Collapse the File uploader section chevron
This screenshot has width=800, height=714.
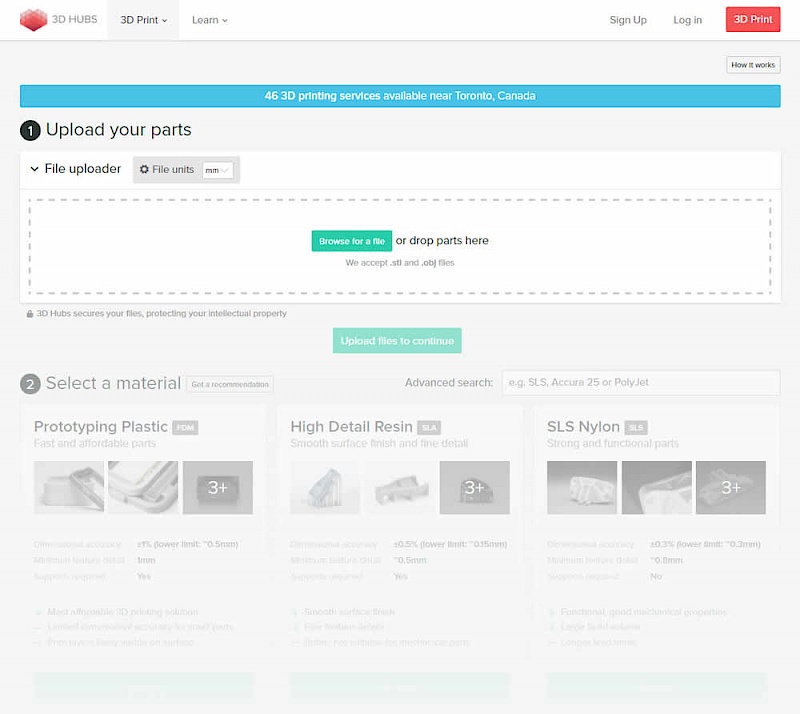click(x=34, y=170)
